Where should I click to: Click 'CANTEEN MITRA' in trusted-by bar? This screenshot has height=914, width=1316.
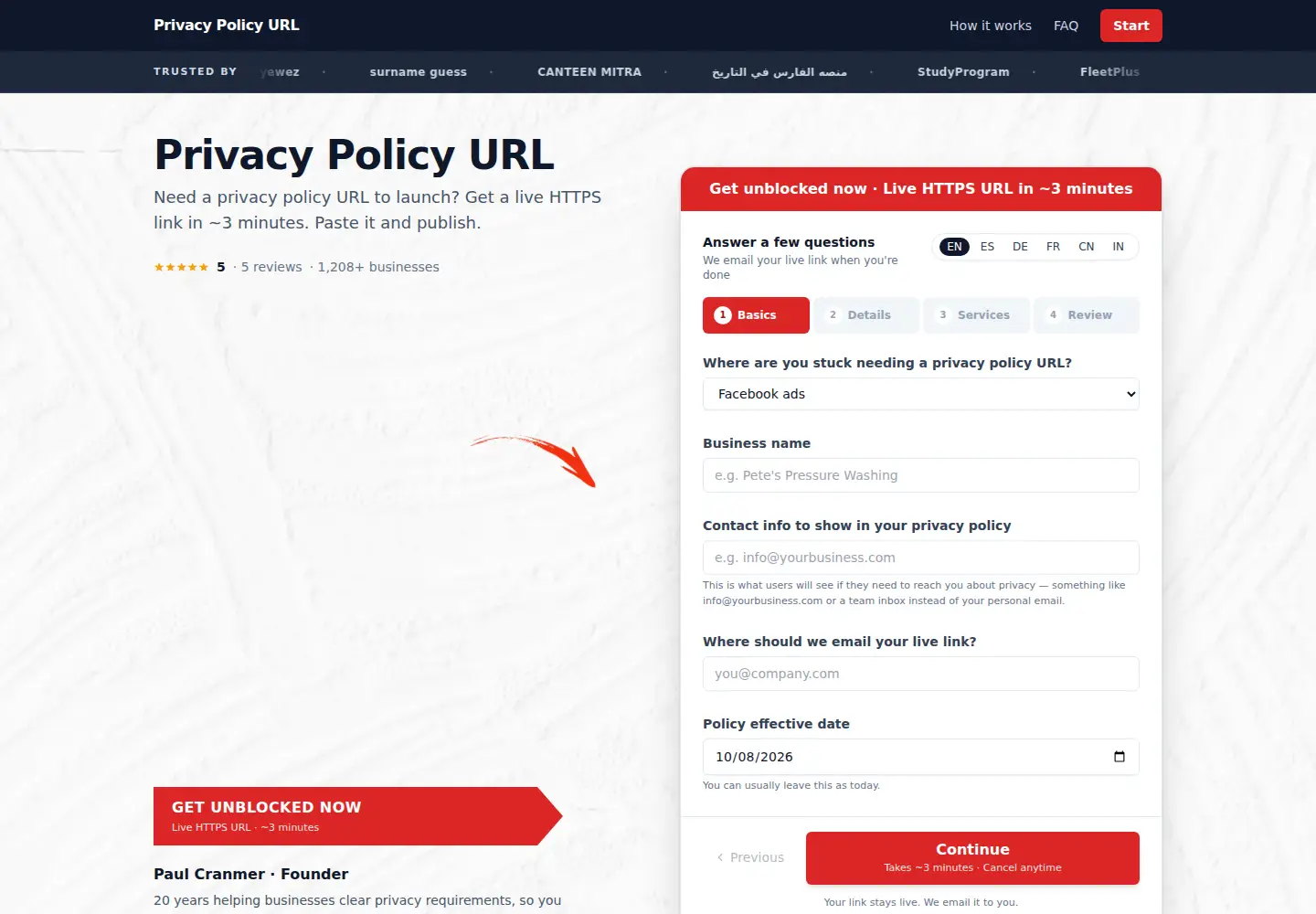point(589,72)
